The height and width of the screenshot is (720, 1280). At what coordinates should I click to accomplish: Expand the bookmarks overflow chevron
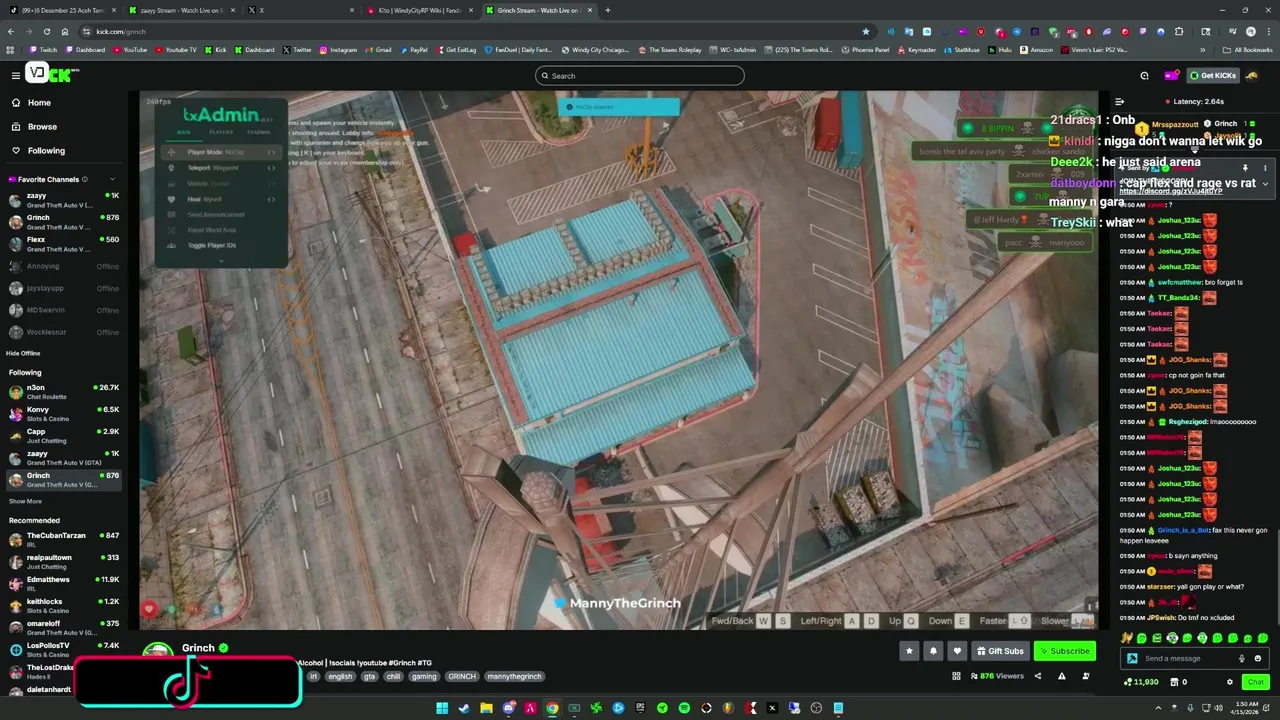pos(1203,49)
